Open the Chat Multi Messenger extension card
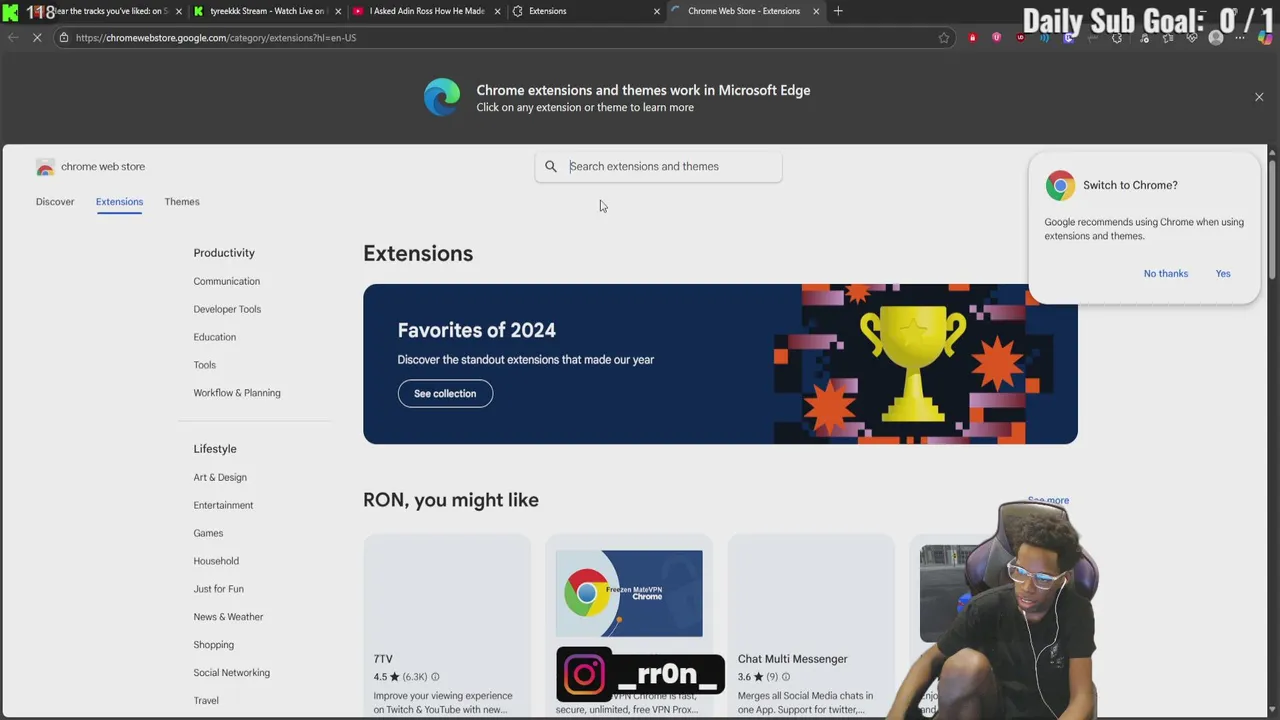 pos(811,627)
